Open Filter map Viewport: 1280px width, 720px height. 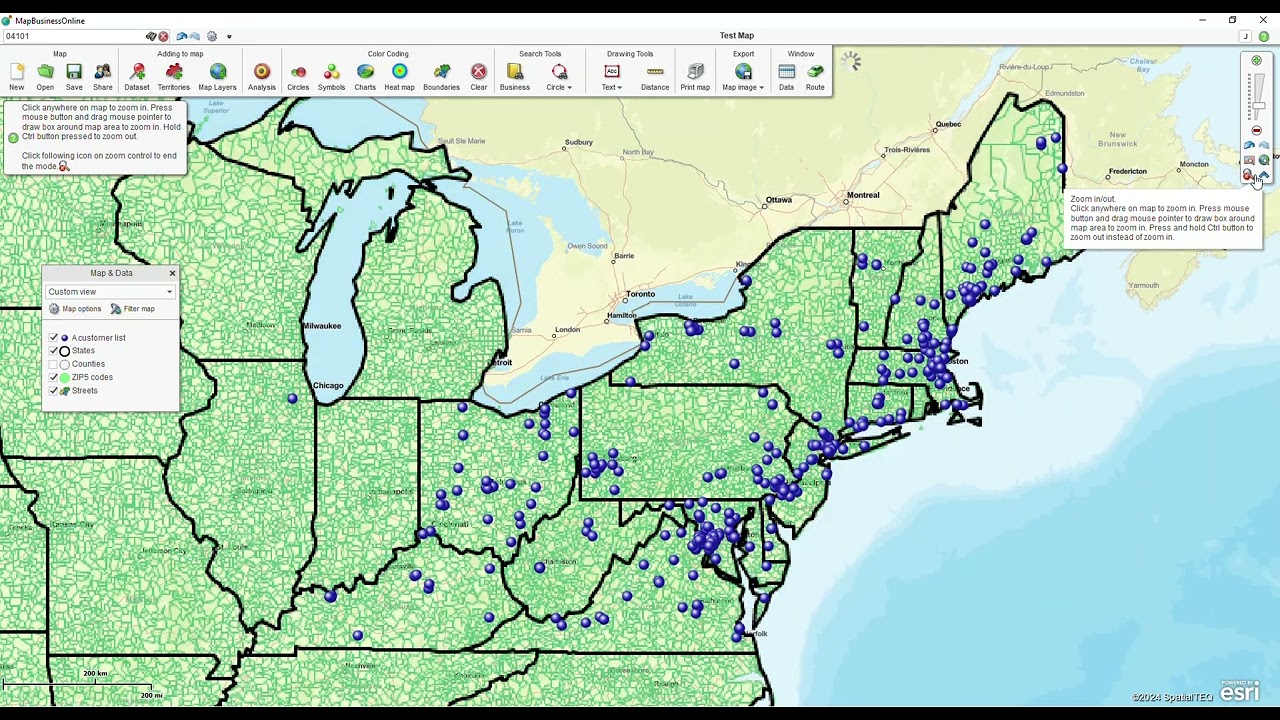coord(133,309)
